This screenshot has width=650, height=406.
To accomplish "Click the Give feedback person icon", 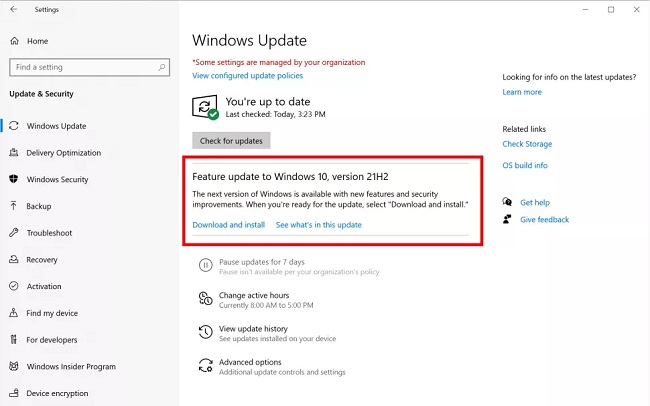I will tap(507, 219).
